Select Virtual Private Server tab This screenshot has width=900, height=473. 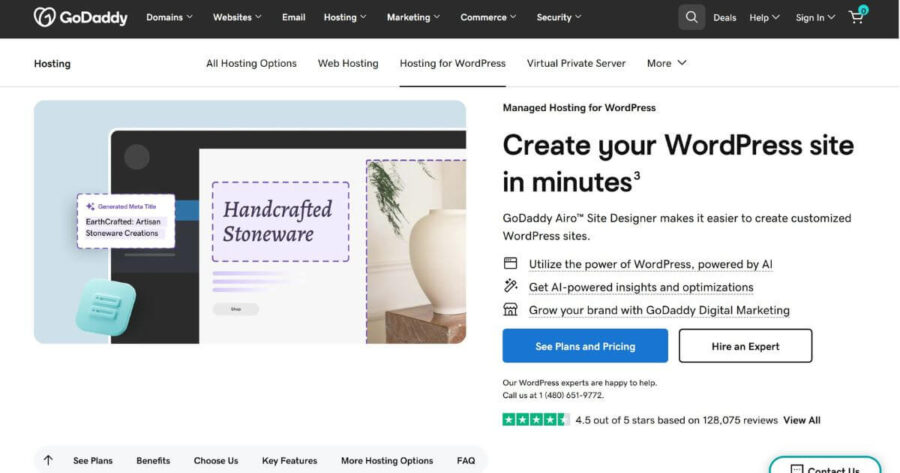(576, 63)
